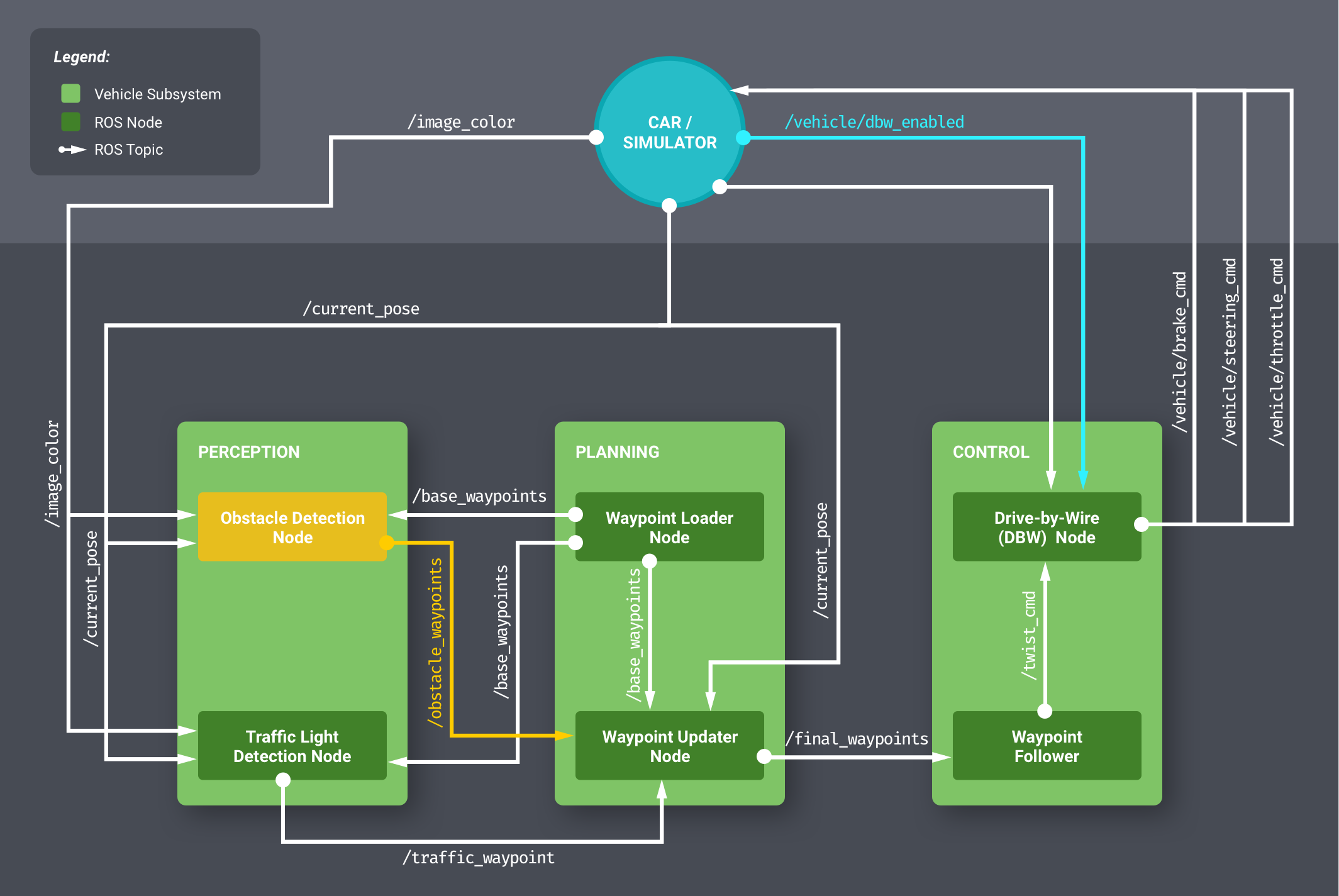Click the light green Vehicle Subsystem swatch

point(70,94)
